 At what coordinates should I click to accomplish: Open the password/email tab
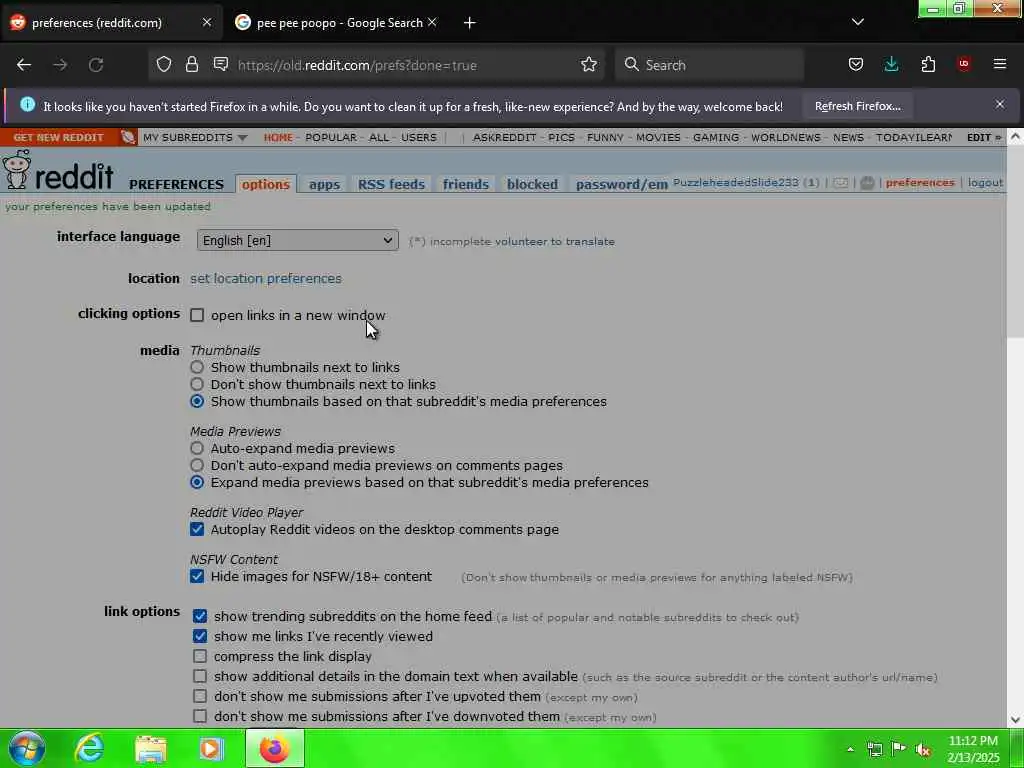click(x=621, y=184)
